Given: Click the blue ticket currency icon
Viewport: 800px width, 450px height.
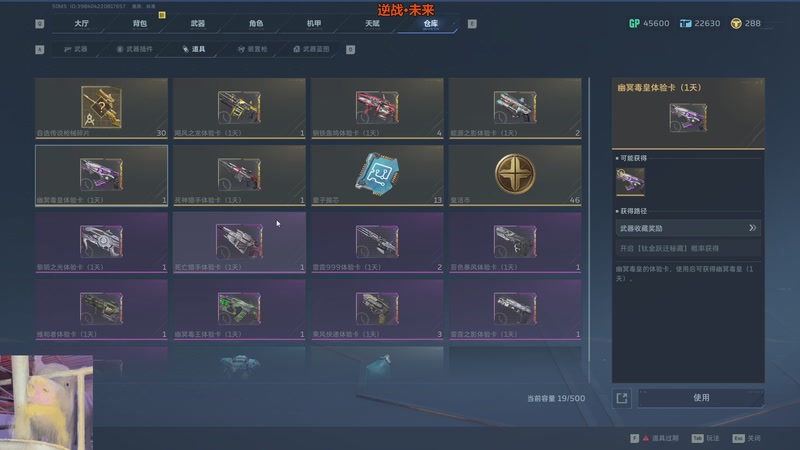Looking at the screenshot, I should [x=685, y=23].
